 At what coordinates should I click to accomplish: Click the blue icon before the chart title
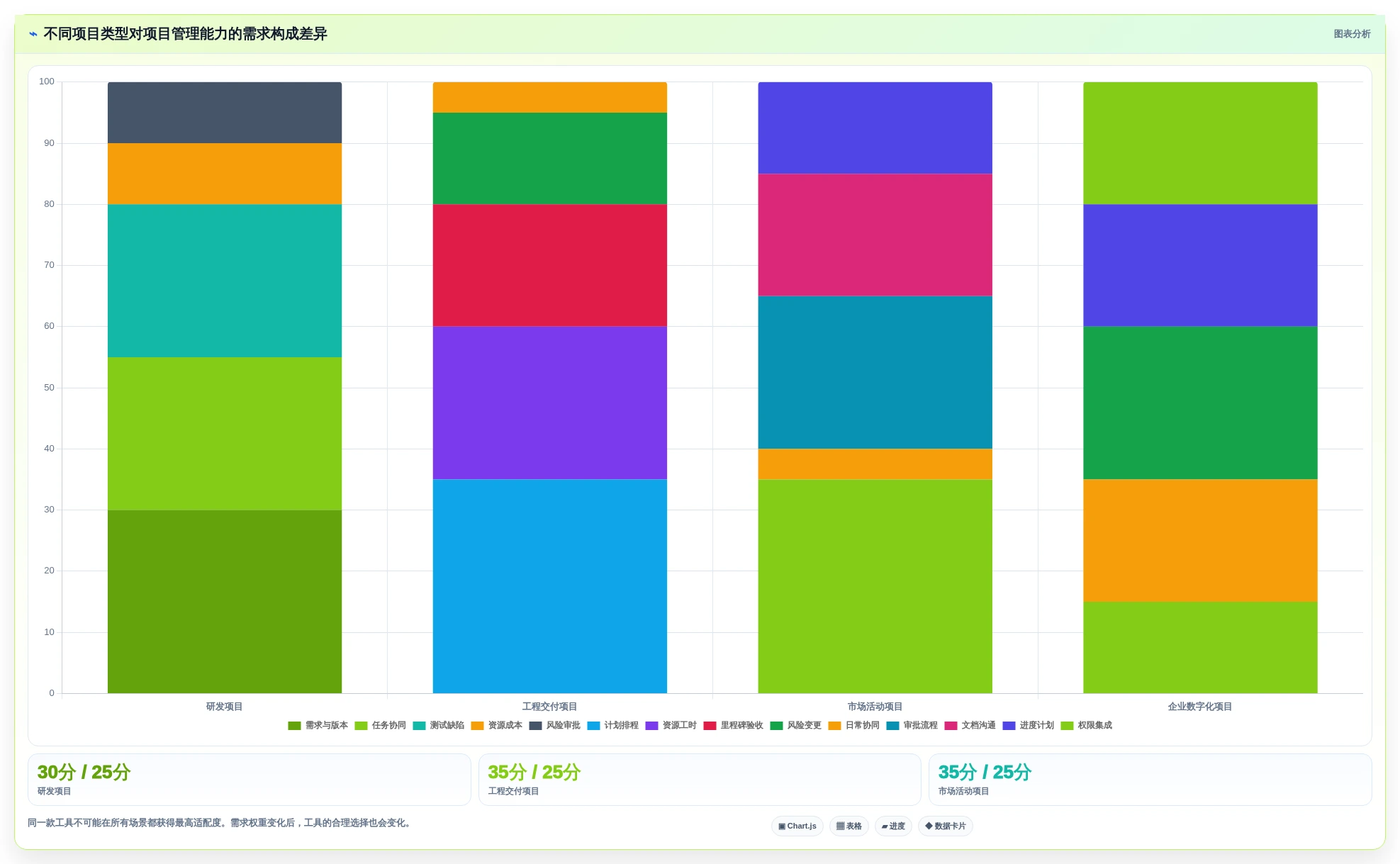click(x=33, y=34)
